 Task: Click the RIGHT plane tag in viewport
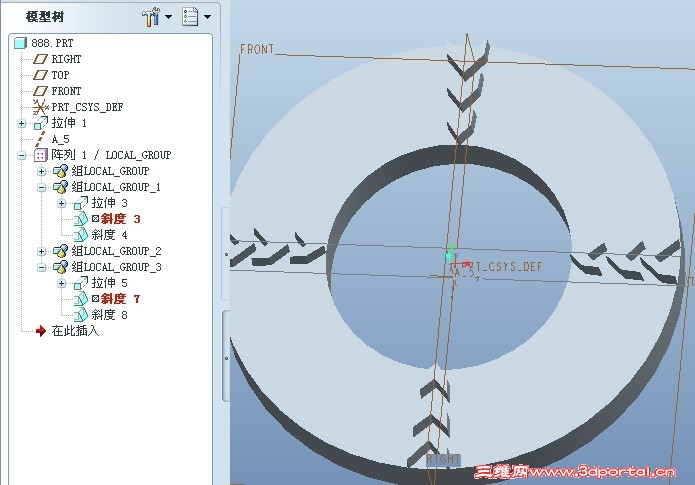coord(443,459)
